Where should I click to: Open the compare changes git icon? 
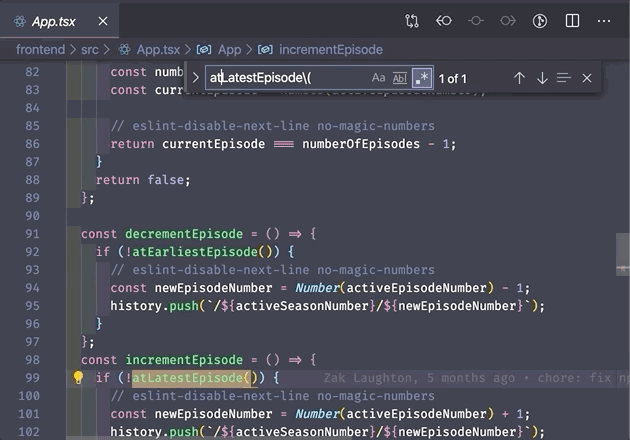pos(412,21)
